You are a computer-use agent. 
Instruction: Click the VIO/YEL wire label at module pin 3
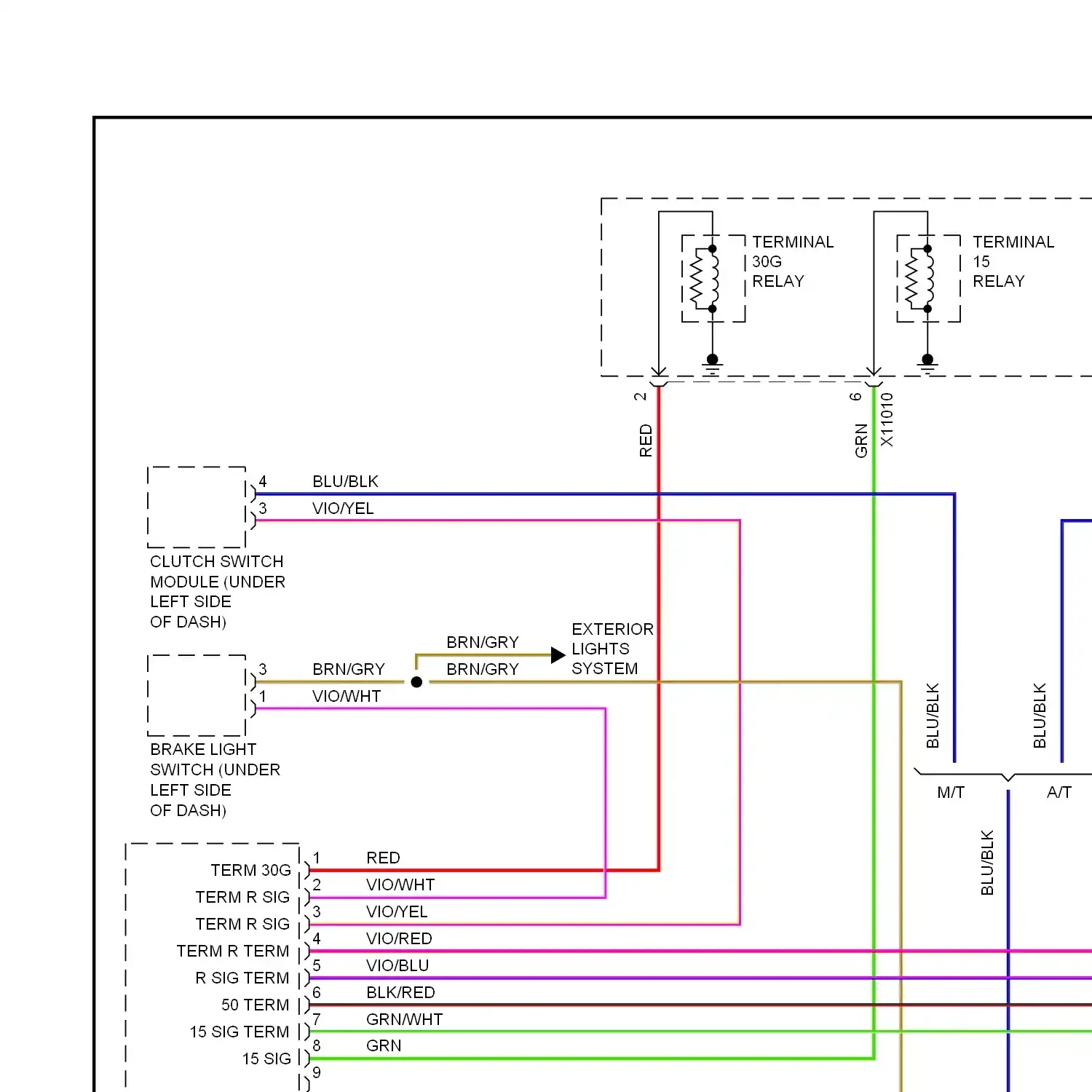397,912
